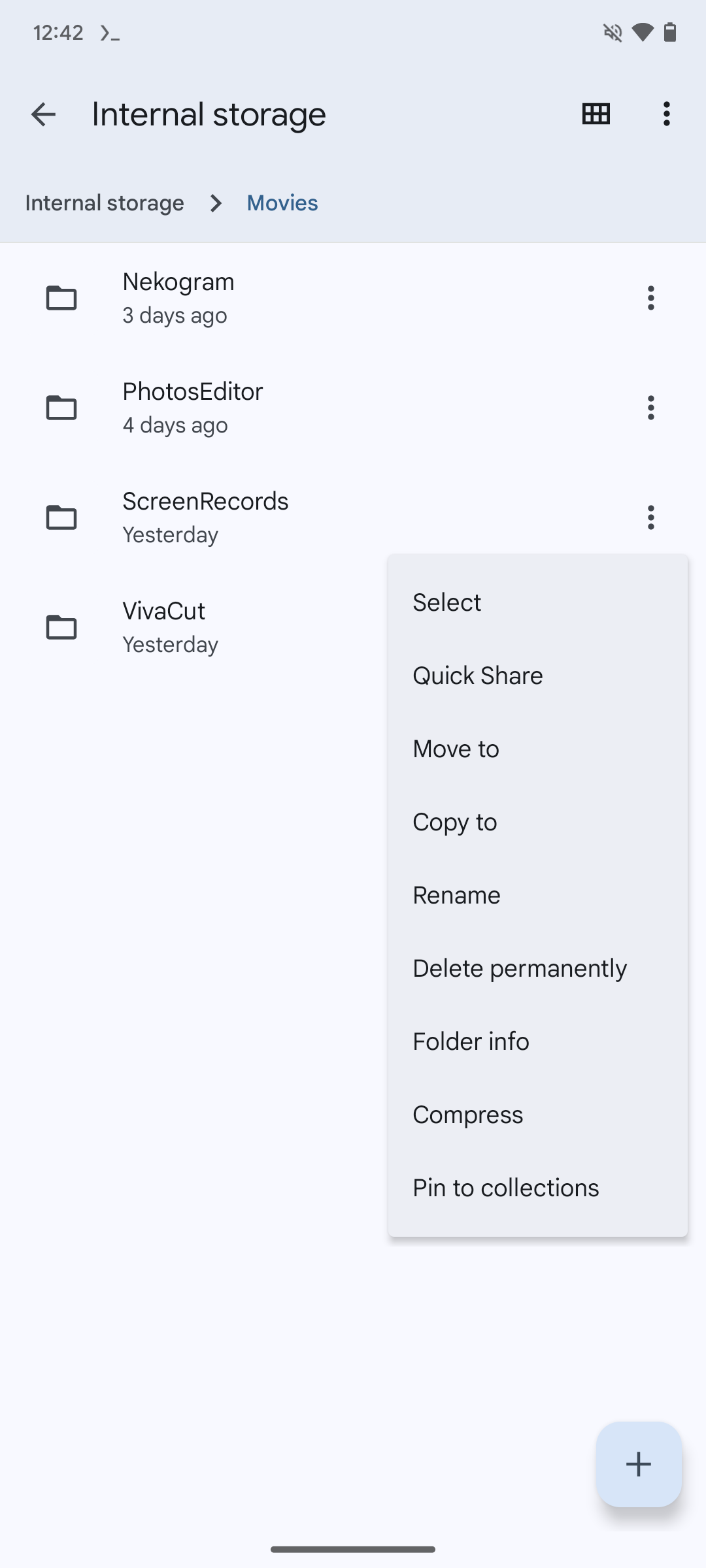The image size is (706, 1568).
Task: Choose Quick Share in the menu
Action: (478, 676)
